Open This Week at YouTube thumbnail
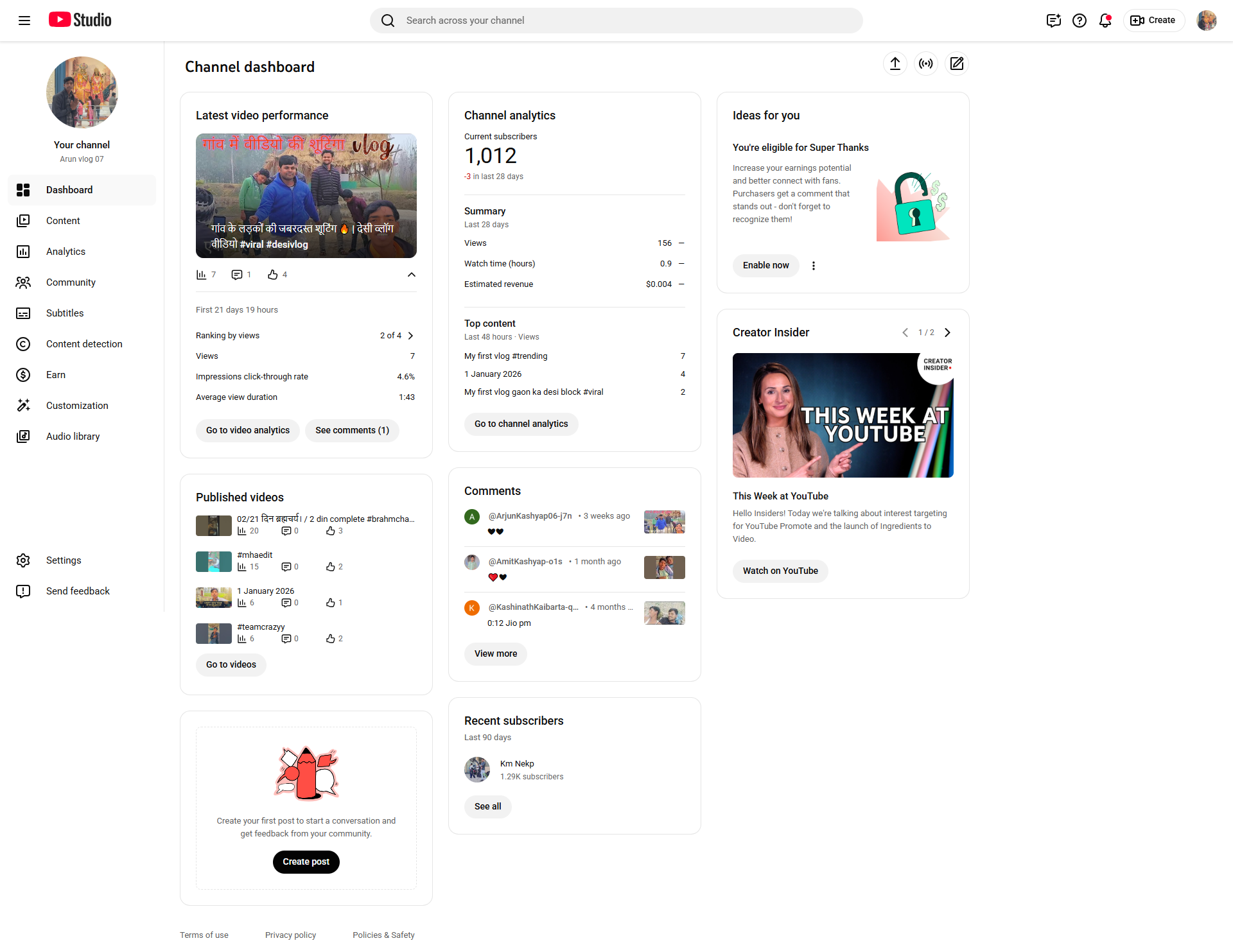Screen dimensions: 1233x952 (843, 415)
